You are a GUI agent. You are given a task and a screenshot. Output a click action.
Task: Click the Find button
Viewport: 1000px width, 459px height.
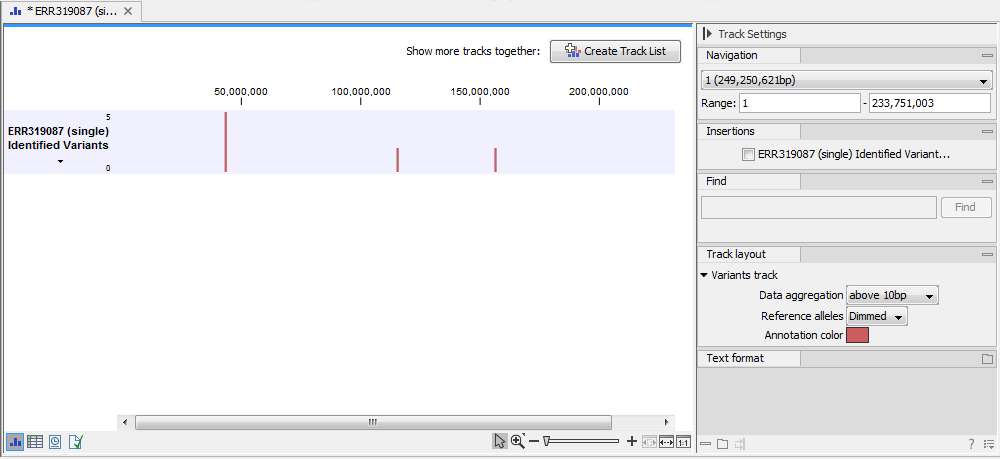966,207
